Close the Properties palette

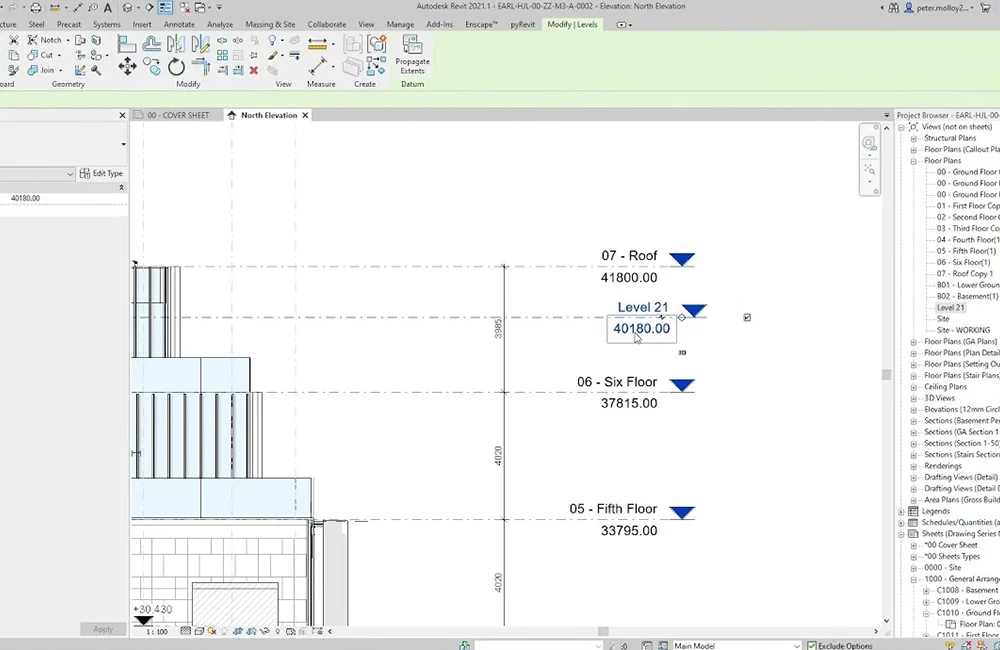pyautogui.click(x=122, y=115)
